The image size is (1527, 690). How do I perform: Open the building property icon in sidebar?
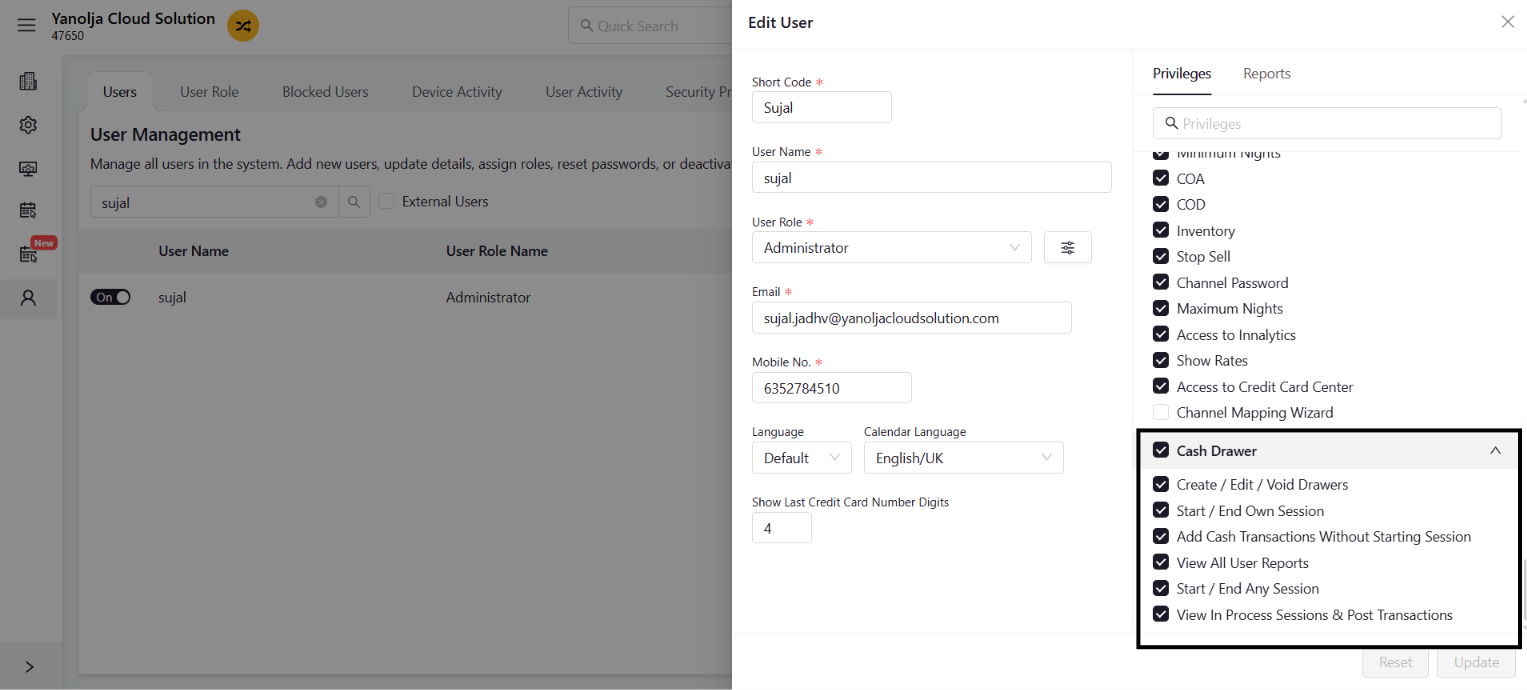pyautogui.click(x=28, y=82)
